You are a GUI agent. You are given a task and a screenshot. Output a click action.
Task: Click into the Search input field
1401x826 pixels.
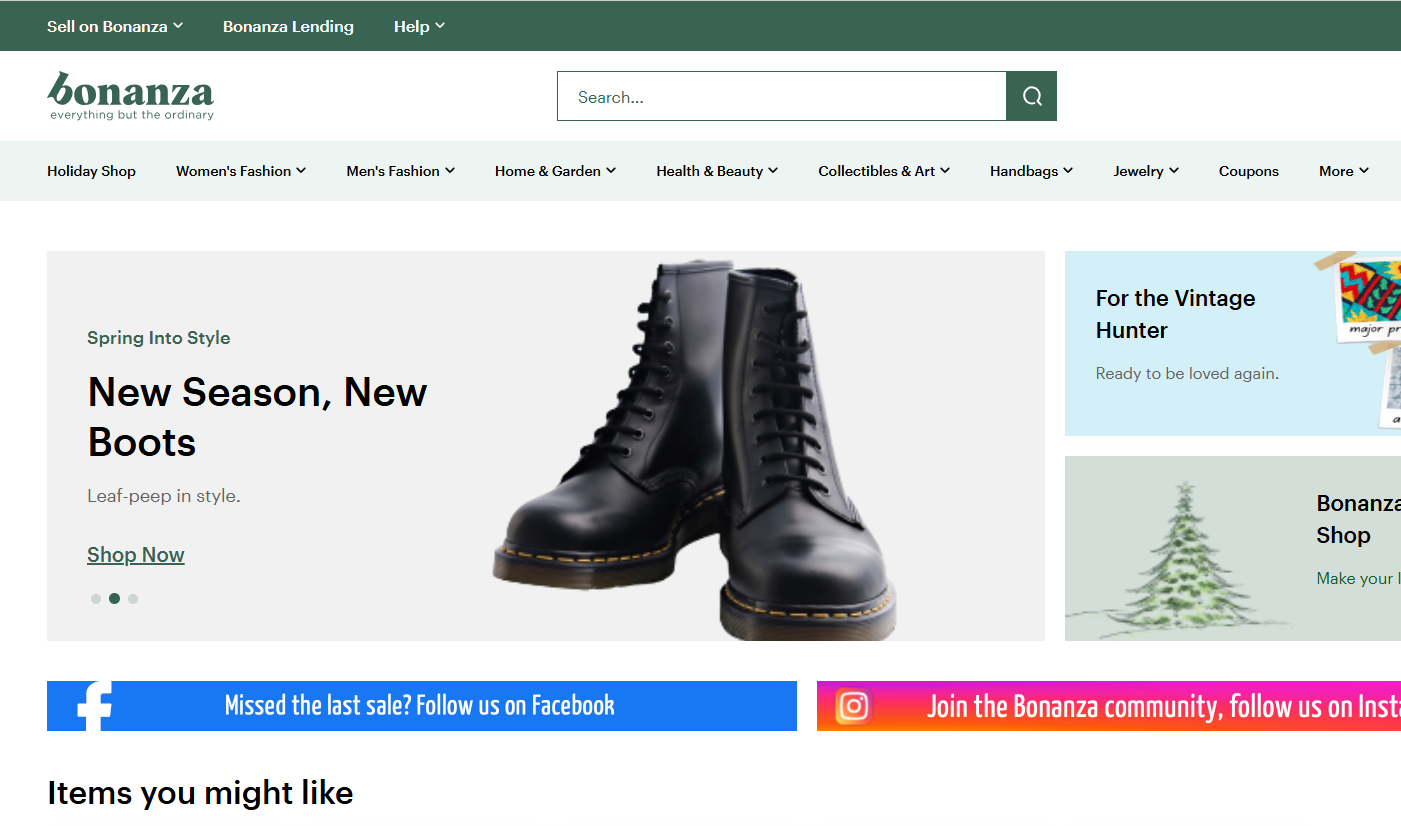click(x=782, y=96)
